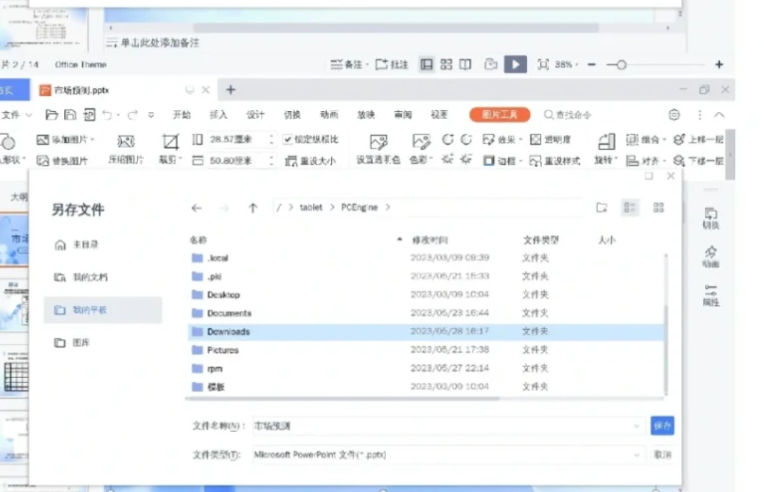Click the Cancel (取消) button in the dialog

[x=662, y=454]
